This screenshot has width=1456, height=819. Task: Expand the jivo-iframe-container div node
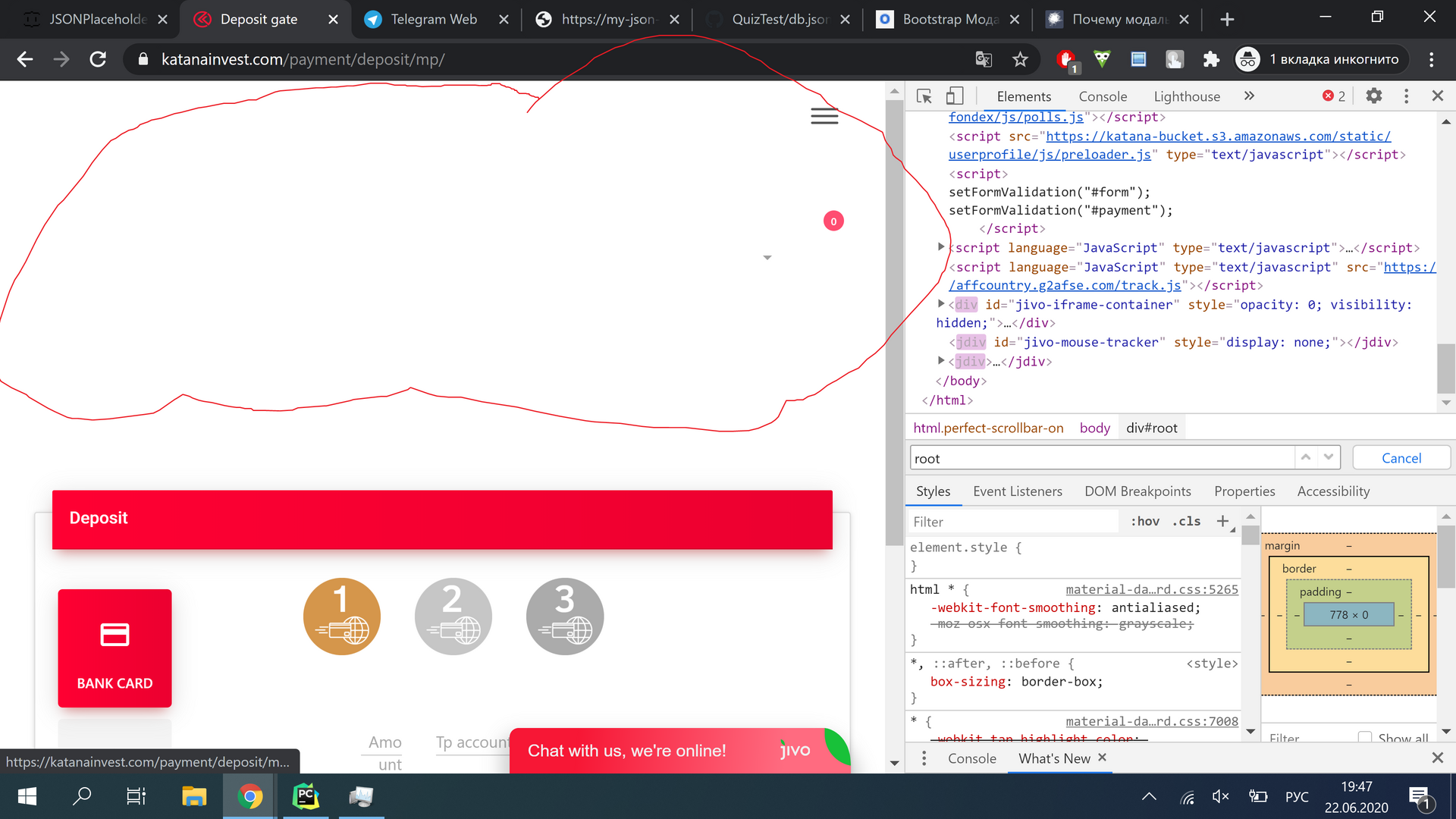[941, 304]
